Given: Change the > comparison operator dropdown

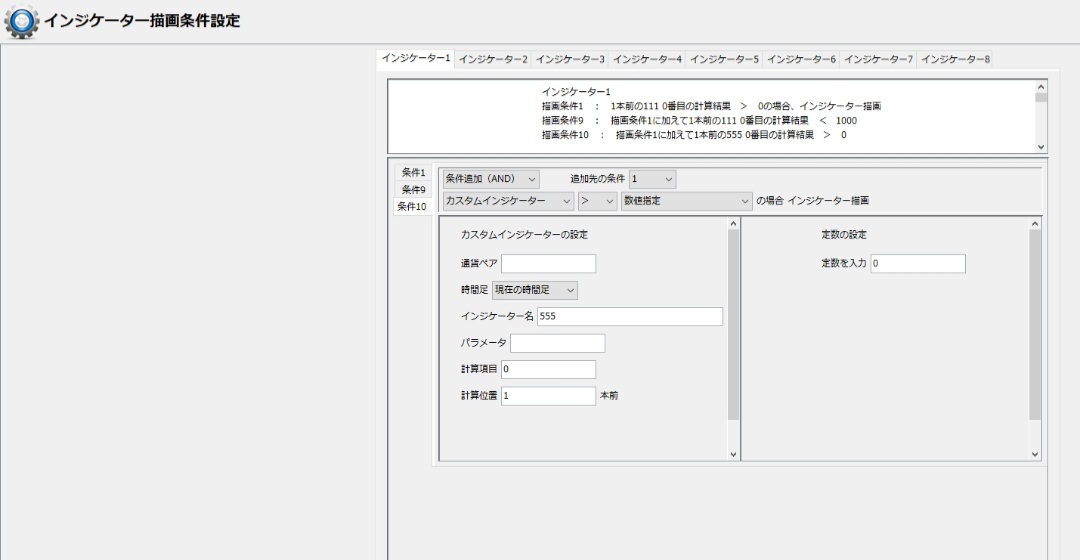Looking at the screenshot, I should (x=597, y=201).
